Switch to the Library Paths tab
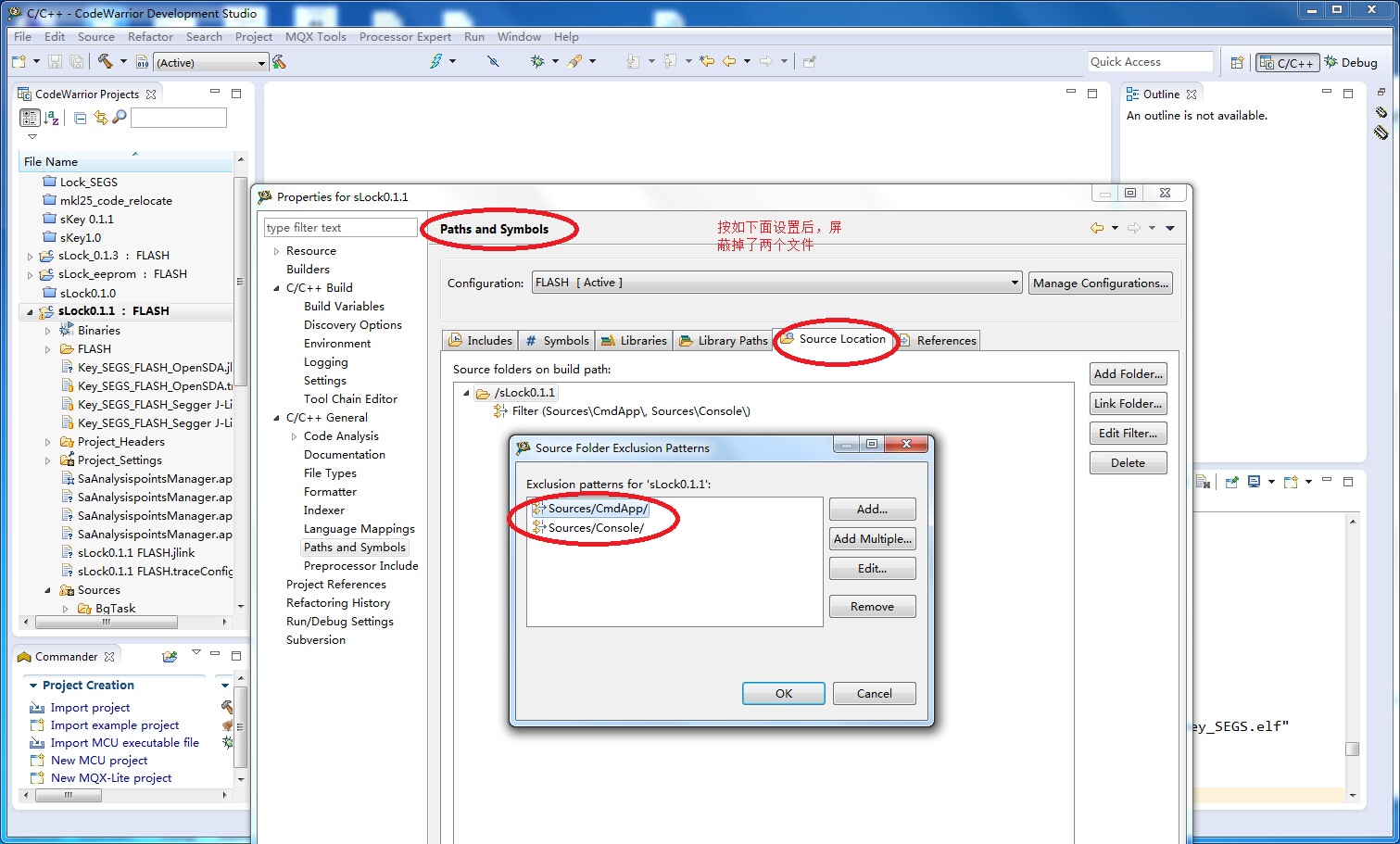The height and width of the screenshot is (844, 1400). point(724,341)
